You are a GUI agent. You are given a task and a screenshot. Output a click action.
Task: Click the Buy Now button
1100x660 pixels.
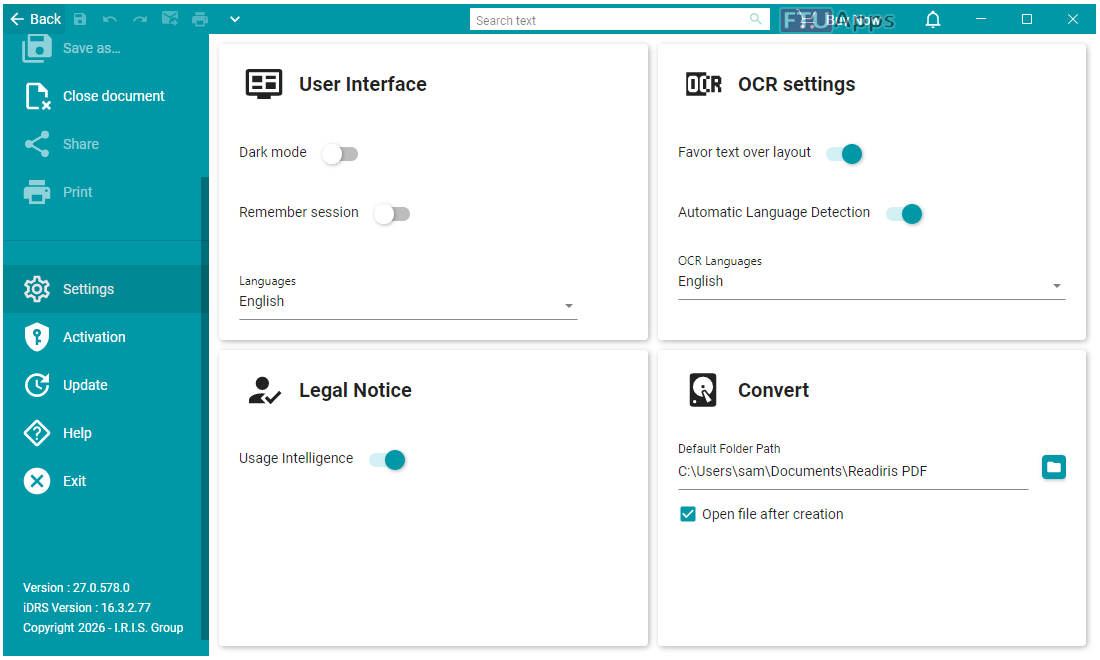click(840, 20)
